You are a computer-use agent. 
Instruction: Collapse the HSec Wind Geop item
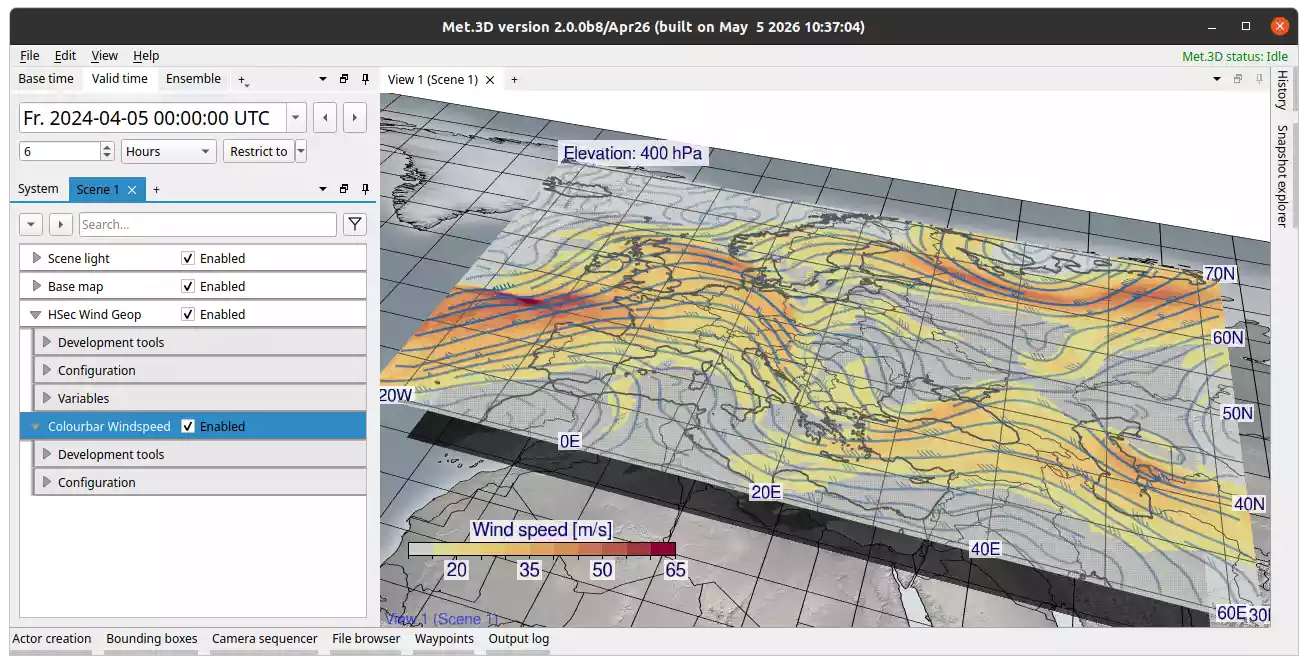(x=36, y=314)
